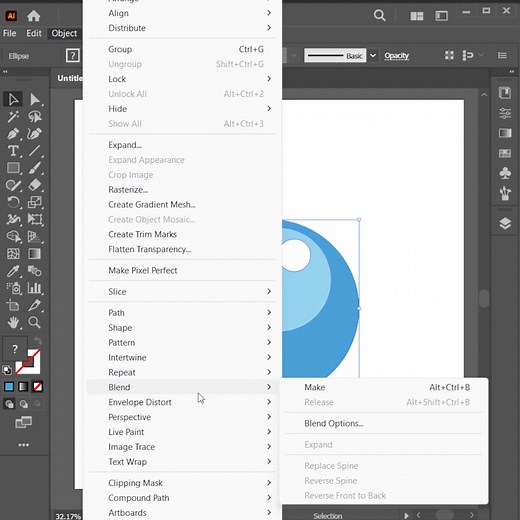This screenshot has width=520, height=520.
Task: Click the Opacity link
Action: coord(396,55)
